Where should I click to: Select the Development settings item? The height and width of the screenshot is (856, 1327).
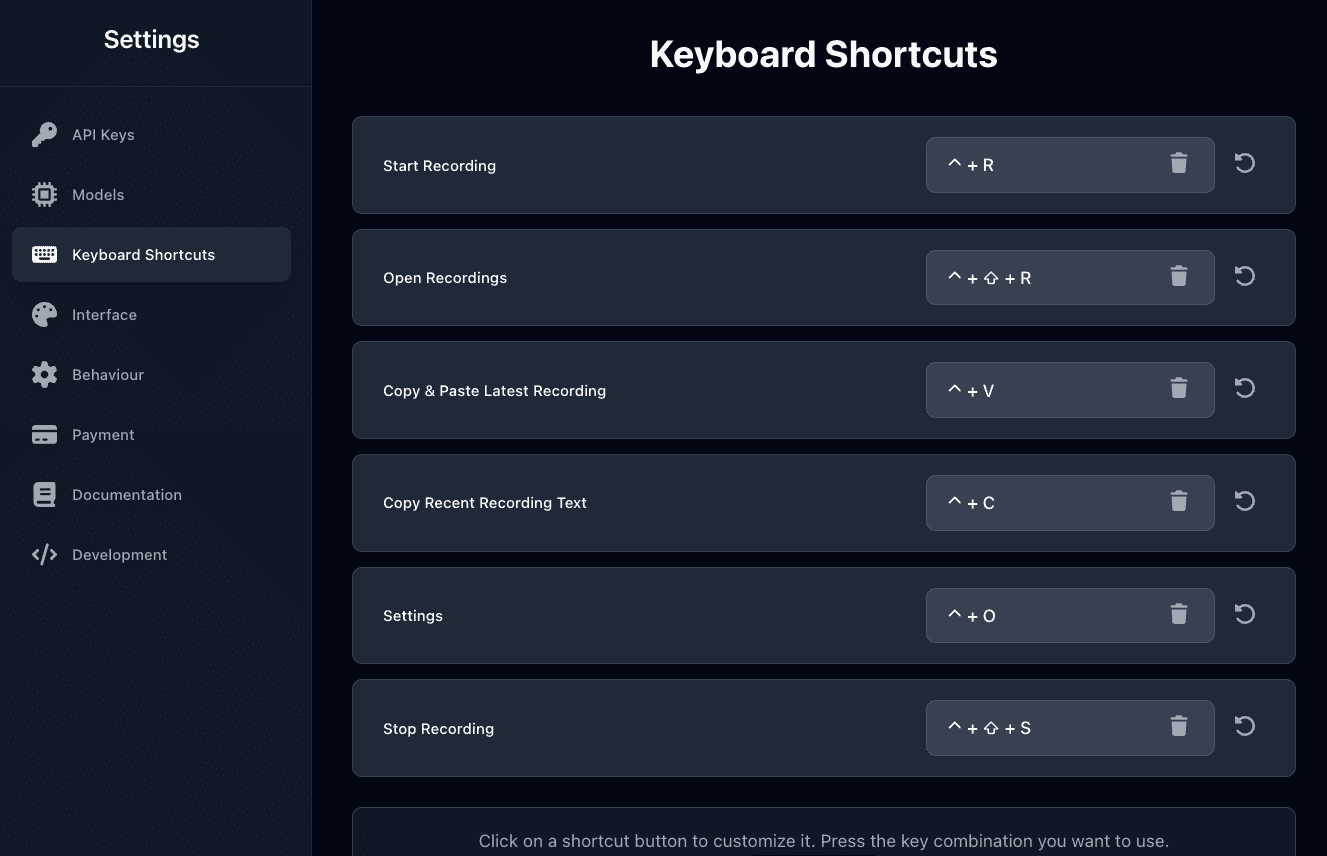pos(119,555)
